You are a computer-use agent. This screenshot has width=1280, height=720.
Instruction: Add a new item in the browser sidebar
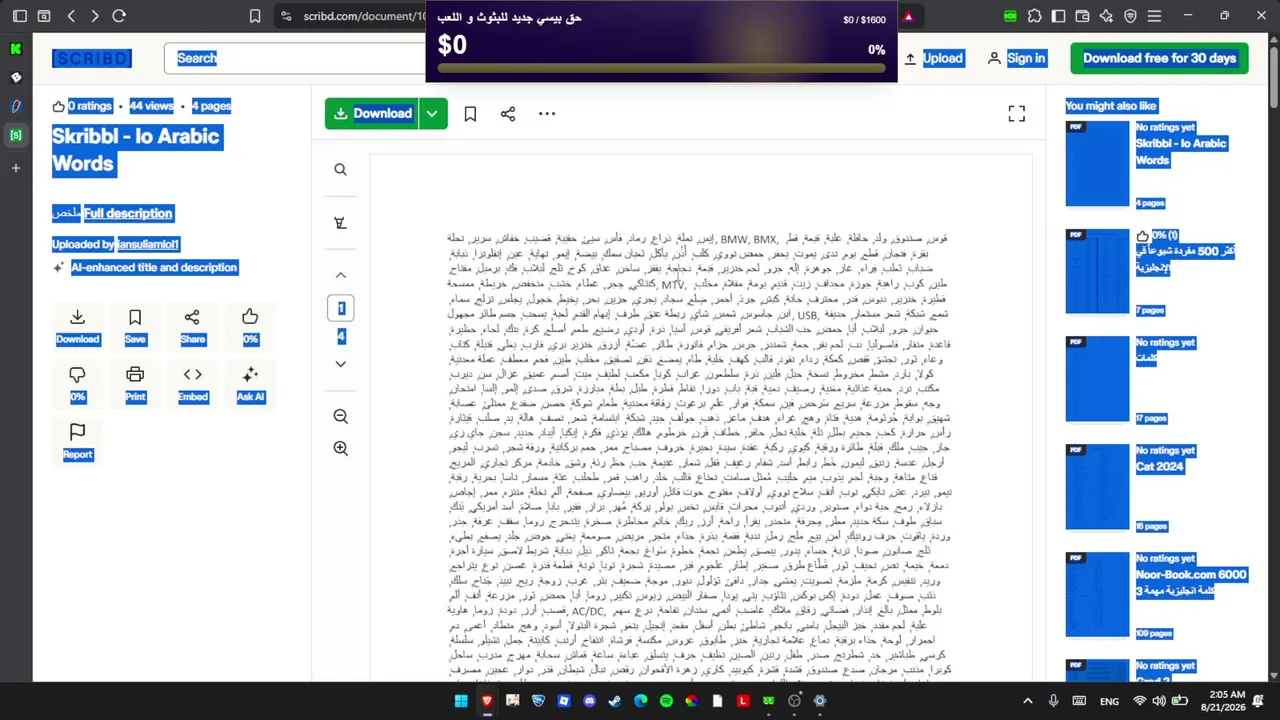pyautogui.click(x=16, y=168)
